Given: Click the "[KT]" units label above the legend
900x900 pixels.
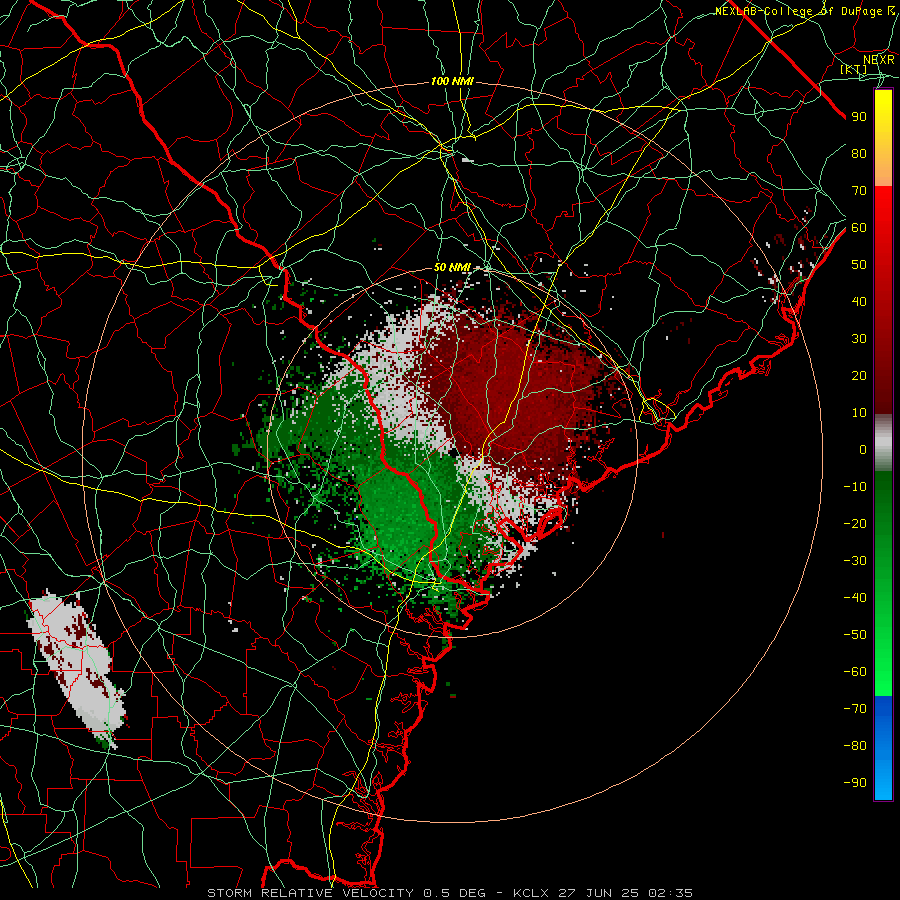Looking at the screenshot, I should [x=854, y=70].
